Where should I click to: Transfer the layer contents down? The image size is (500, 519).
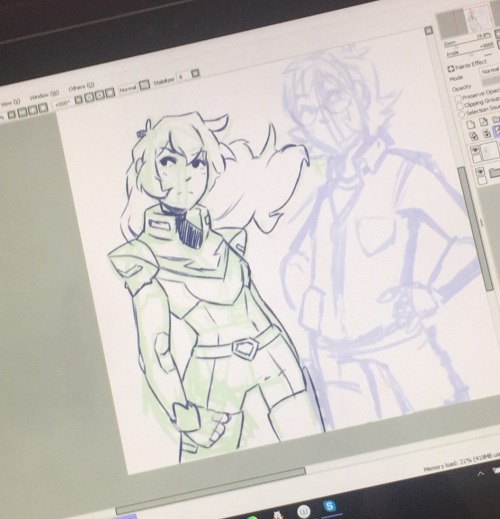(474, 136)
